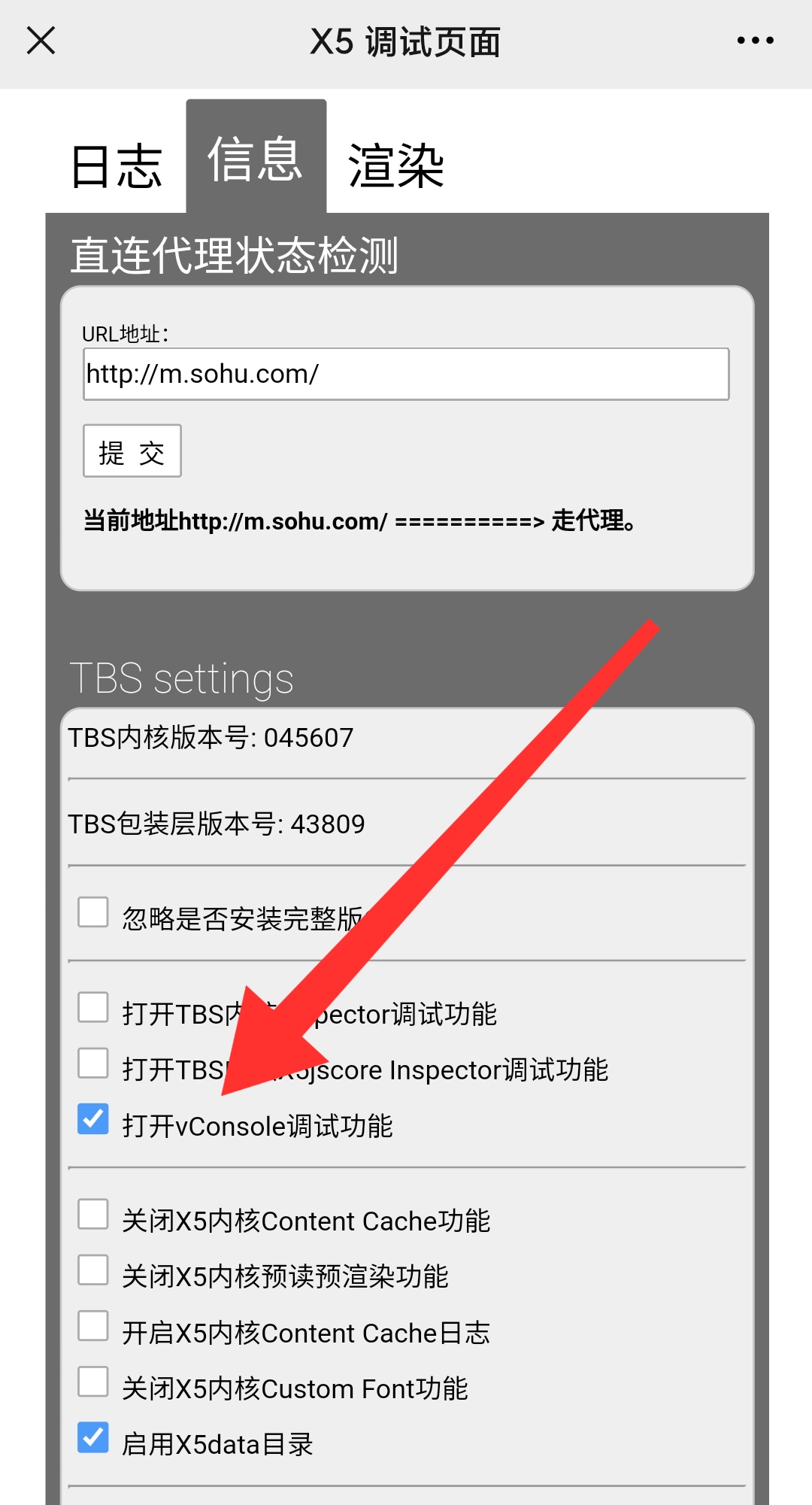This screenshot has width=812, height=1505.
Task: Close the X5 debug page
Action: 41,41
